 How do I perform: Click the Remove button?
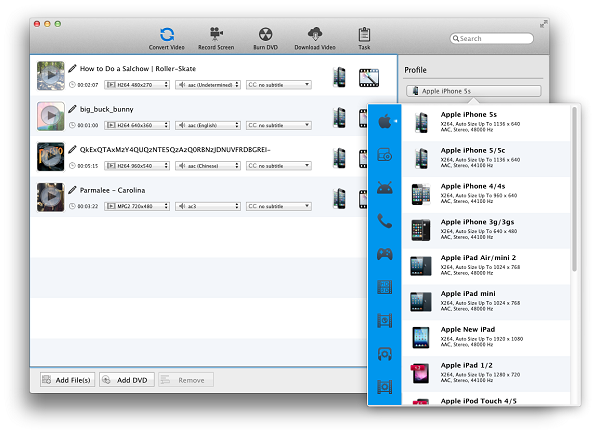186,380
